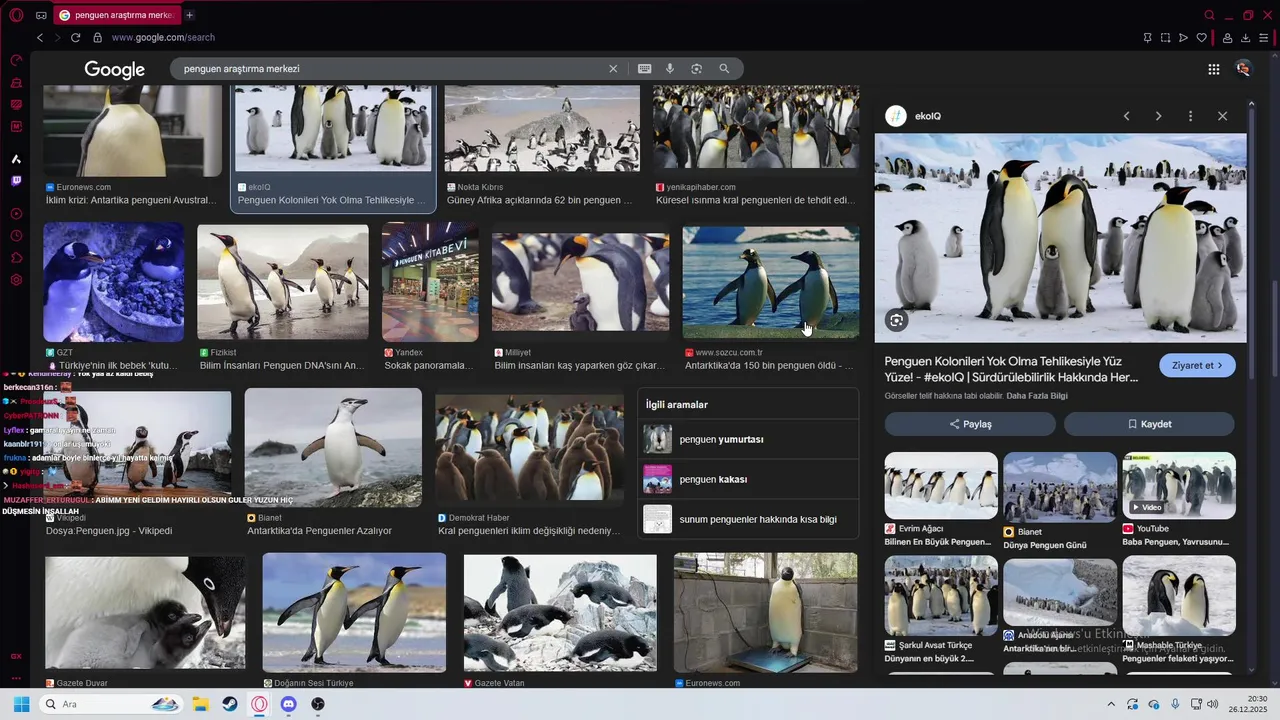Search inside image with Lens overlay button
1280x720 pixels.
click(896, 320)
